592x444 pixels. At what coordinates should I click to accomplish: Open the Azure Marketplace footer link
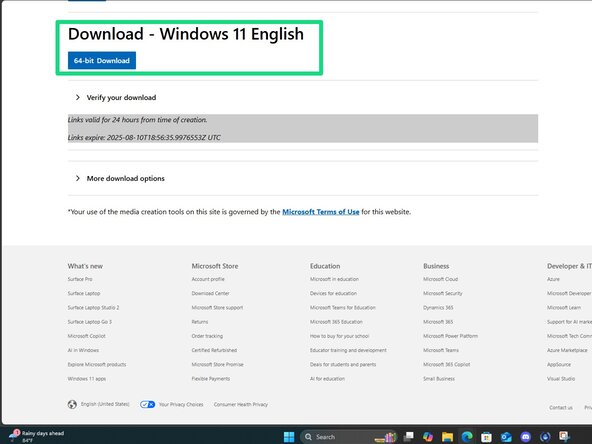click(x=567, y=350)
